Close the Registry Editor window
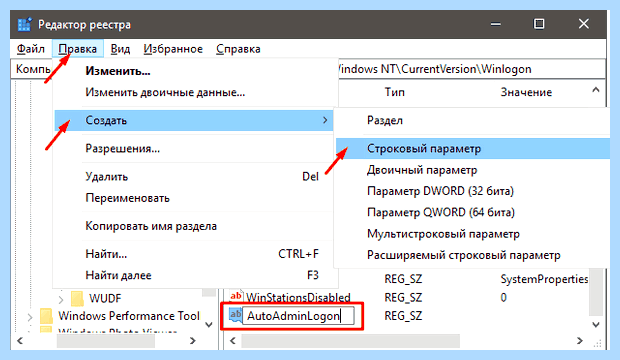This screenshot has height=360, width=620. point(584,25)
